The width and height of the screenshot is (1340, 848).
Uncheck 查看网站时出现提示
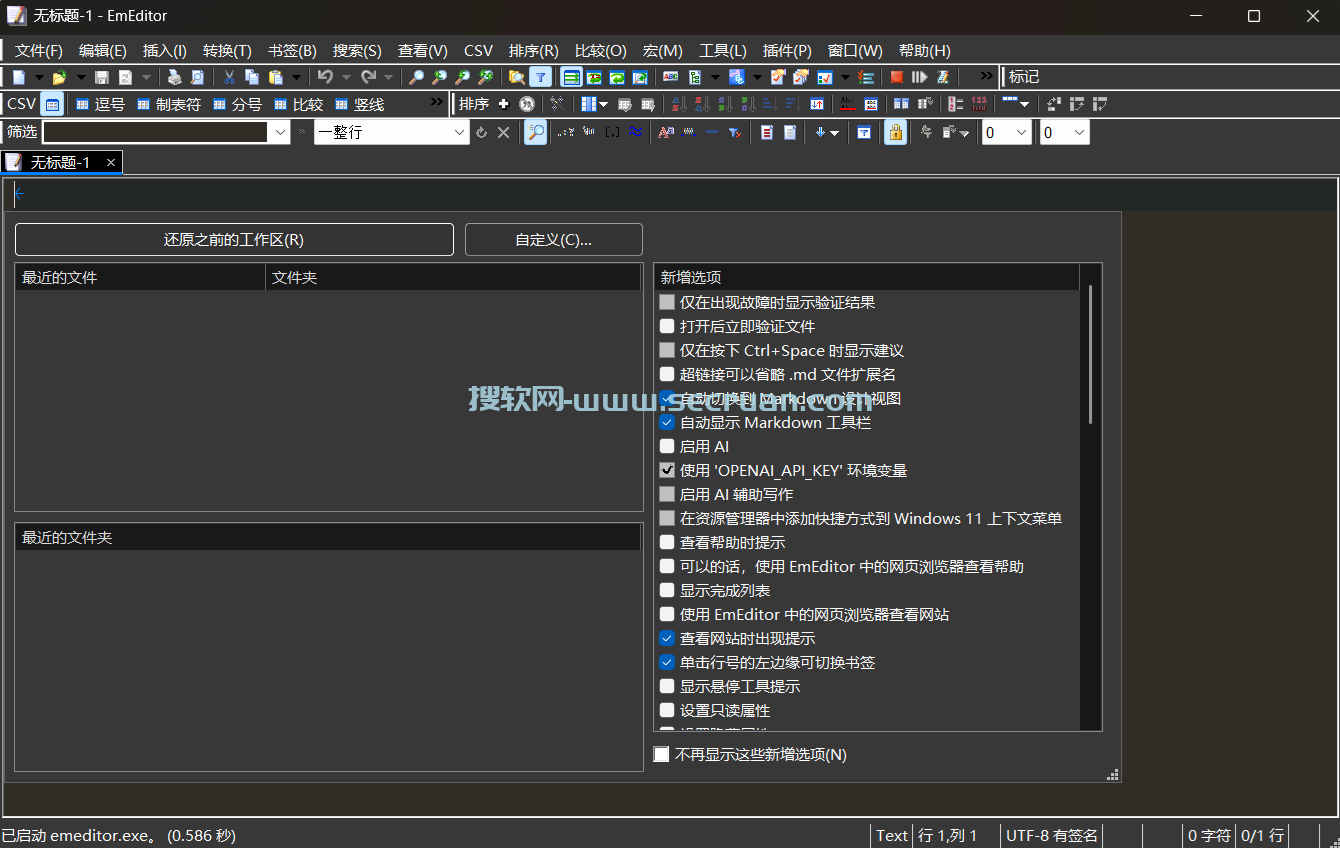pos(667,638)
